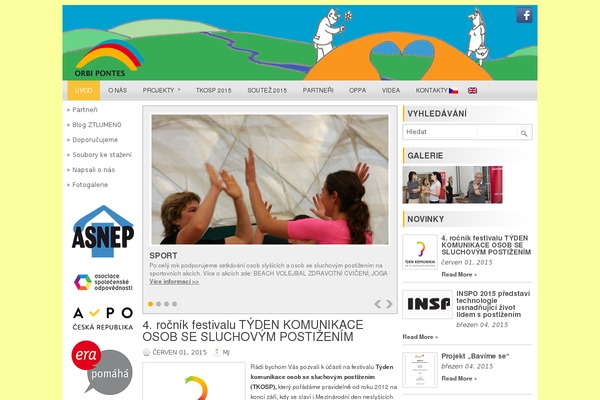The width and height of the screenshot is (600, 400).
Task: Open the TKOSP 2015 menu item
Action: (x=214, y=90)
